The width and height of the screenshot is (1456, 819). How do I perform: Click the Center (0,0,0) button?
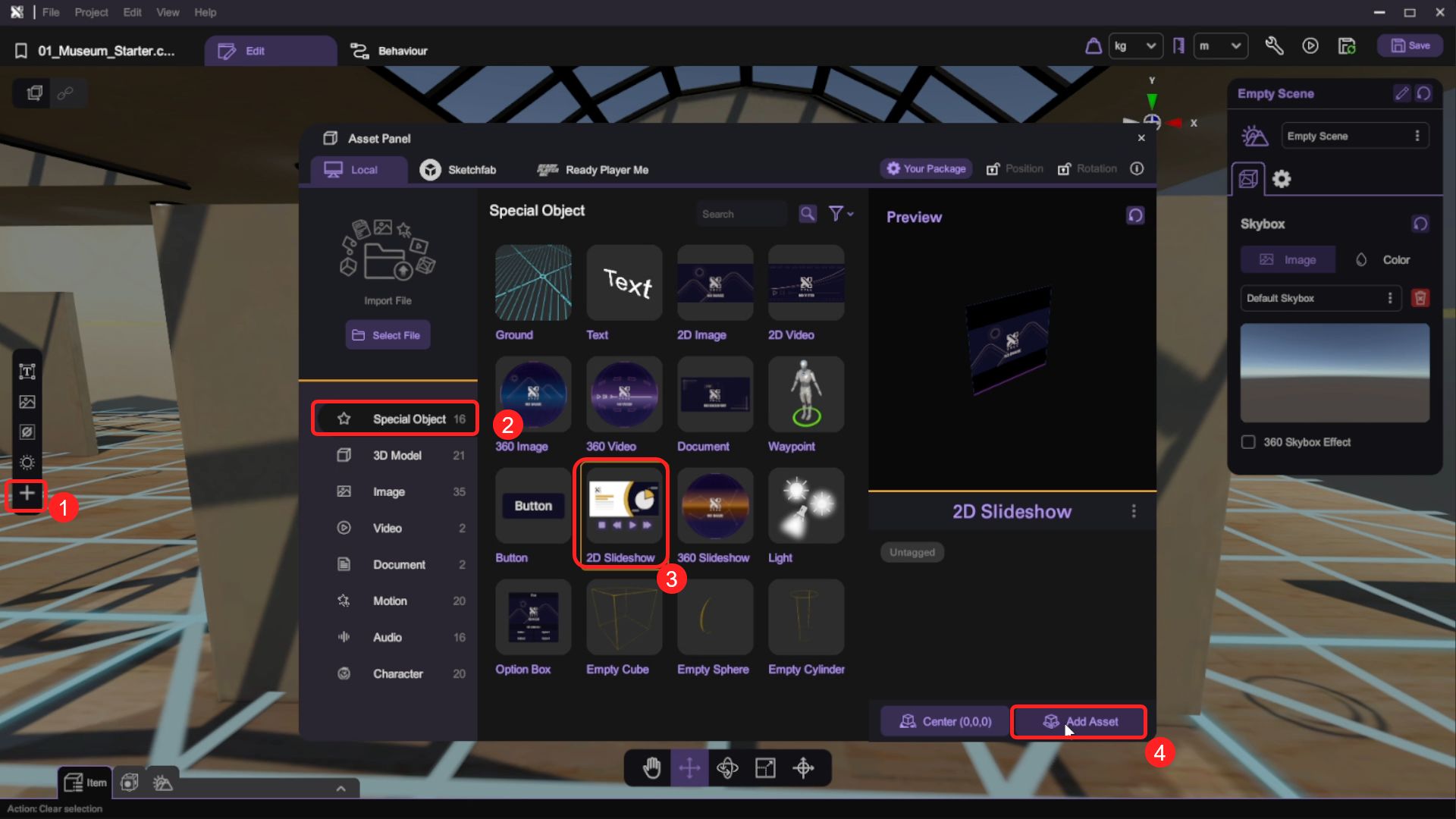[x=945, y=722]
